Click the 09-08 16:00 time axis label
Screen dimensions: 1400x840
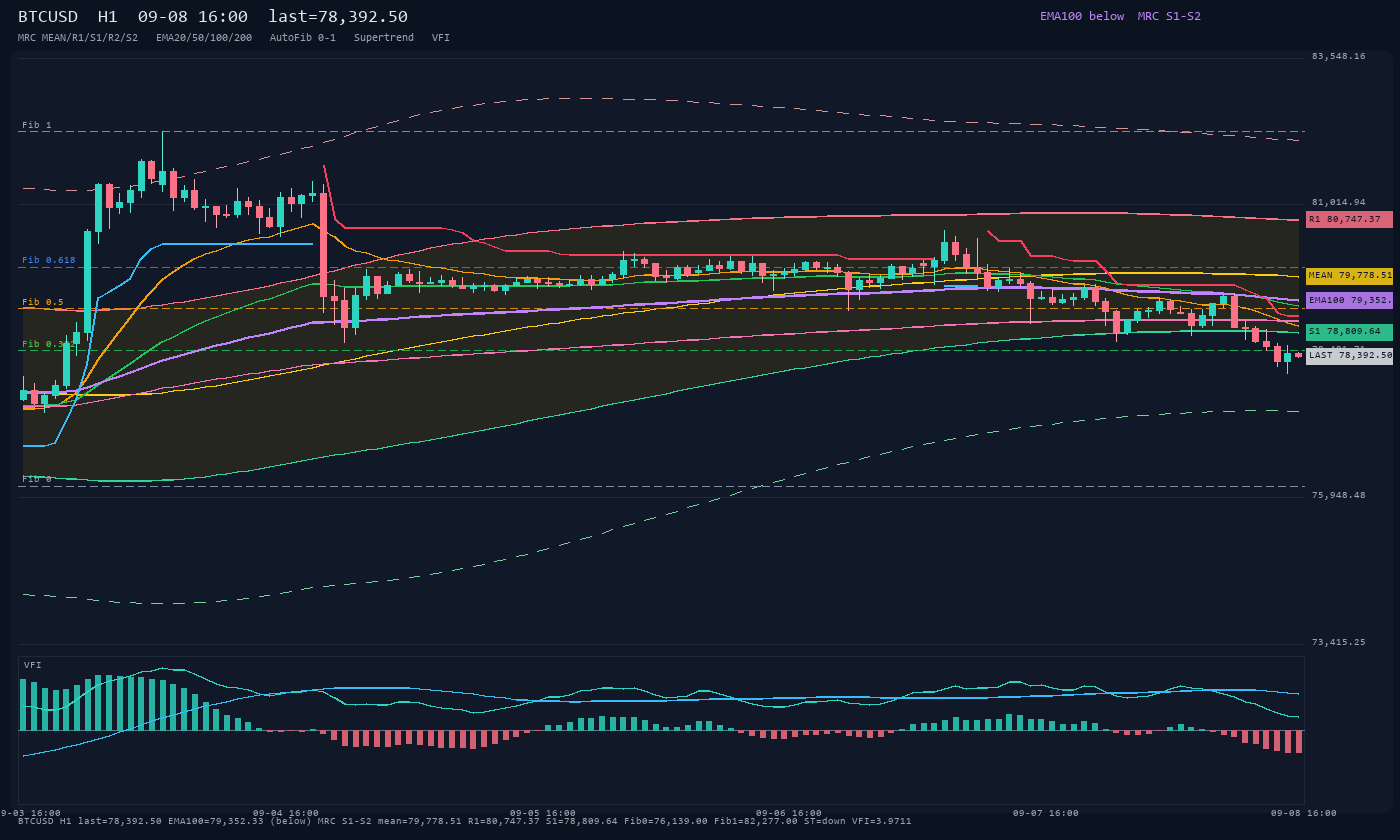[1304, 813]
